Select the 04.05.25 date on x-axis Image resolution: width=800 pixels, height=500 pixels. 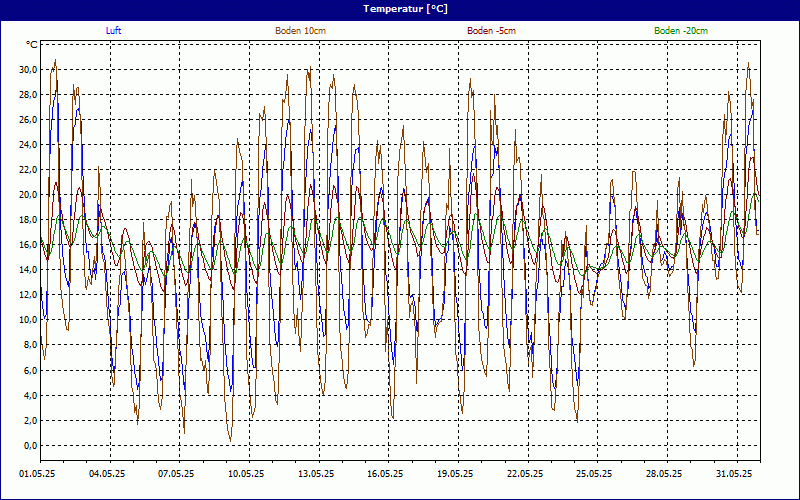click(106, 474)
